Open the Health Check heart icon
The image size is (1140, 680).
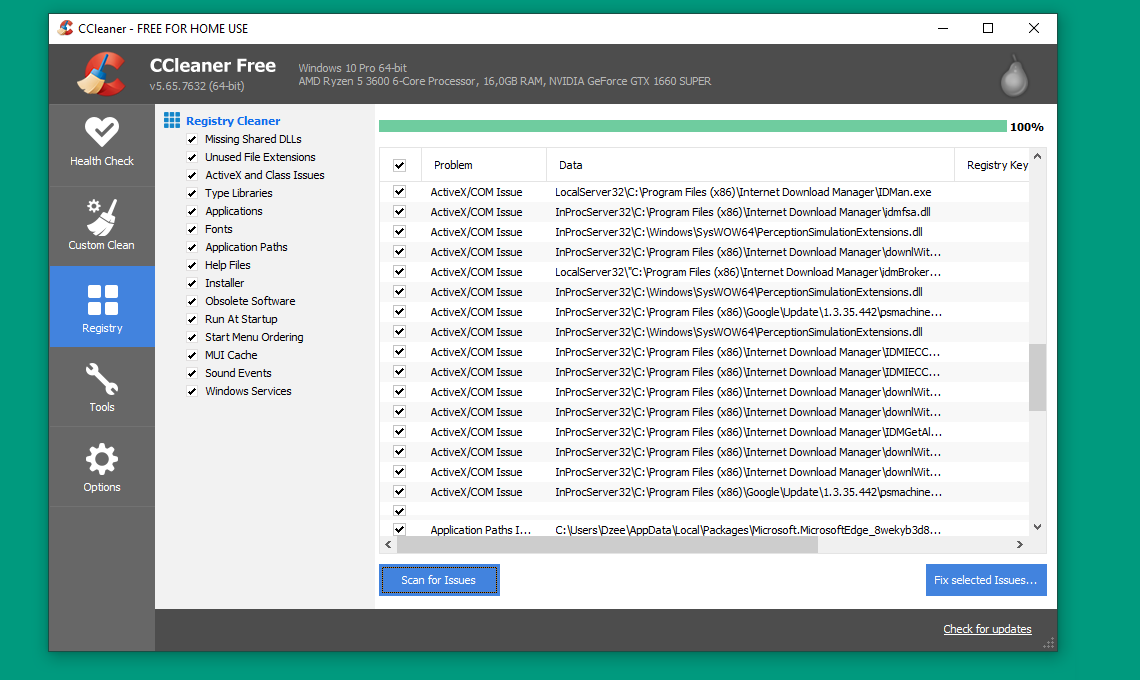click(x=102, y=132)
